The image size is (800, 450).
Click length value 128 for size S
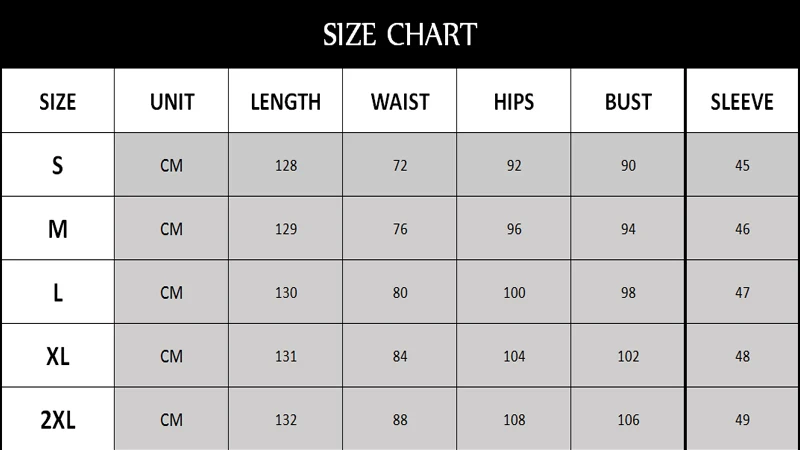click(286, 166)
